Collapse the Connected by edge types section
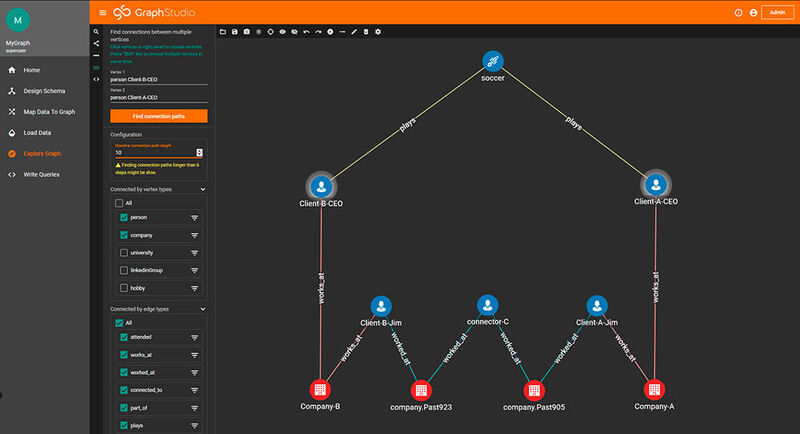 [203, 309]
